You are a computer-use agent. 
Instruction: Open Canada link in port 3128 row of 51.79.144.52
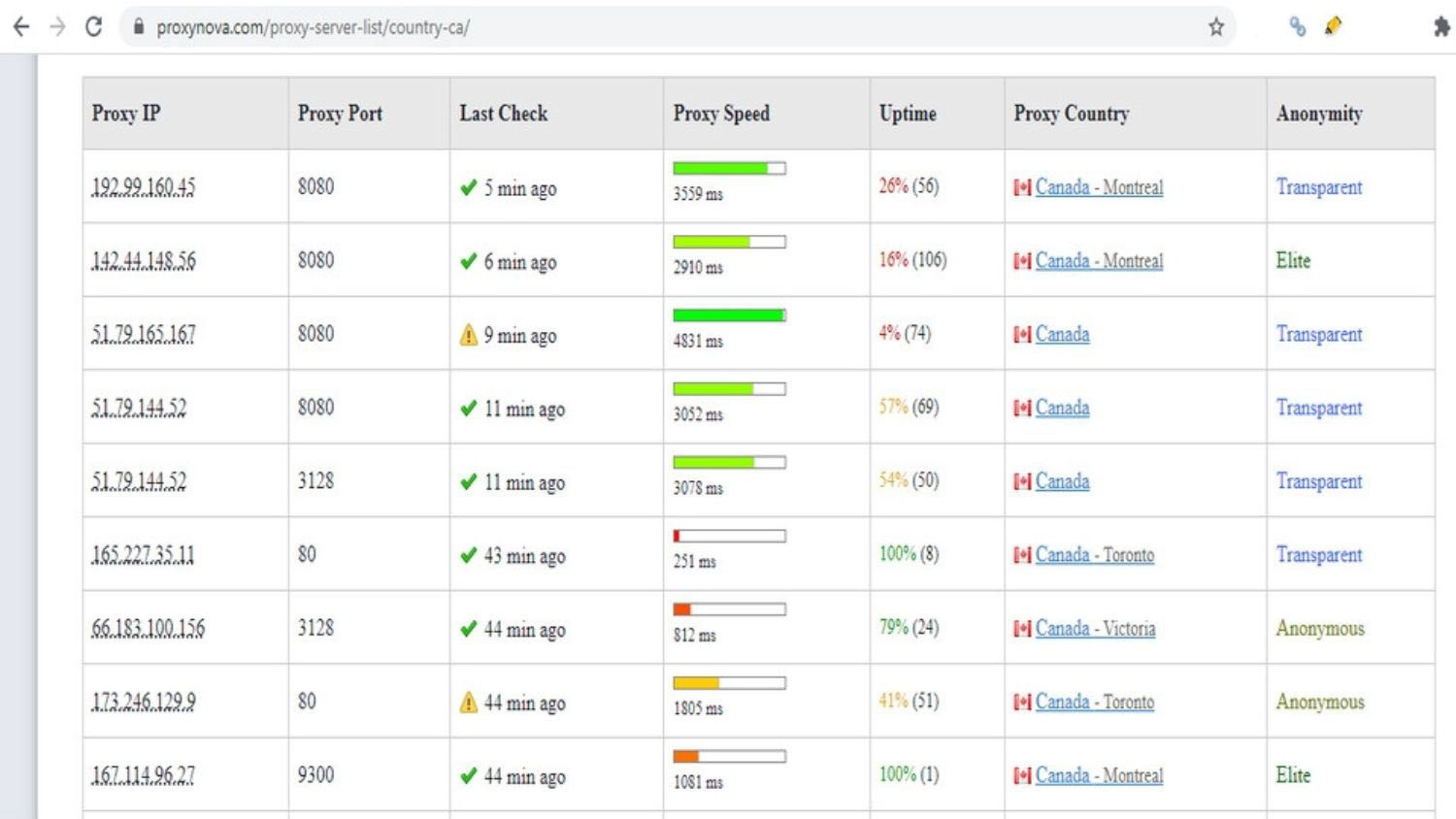(1062, 481)
